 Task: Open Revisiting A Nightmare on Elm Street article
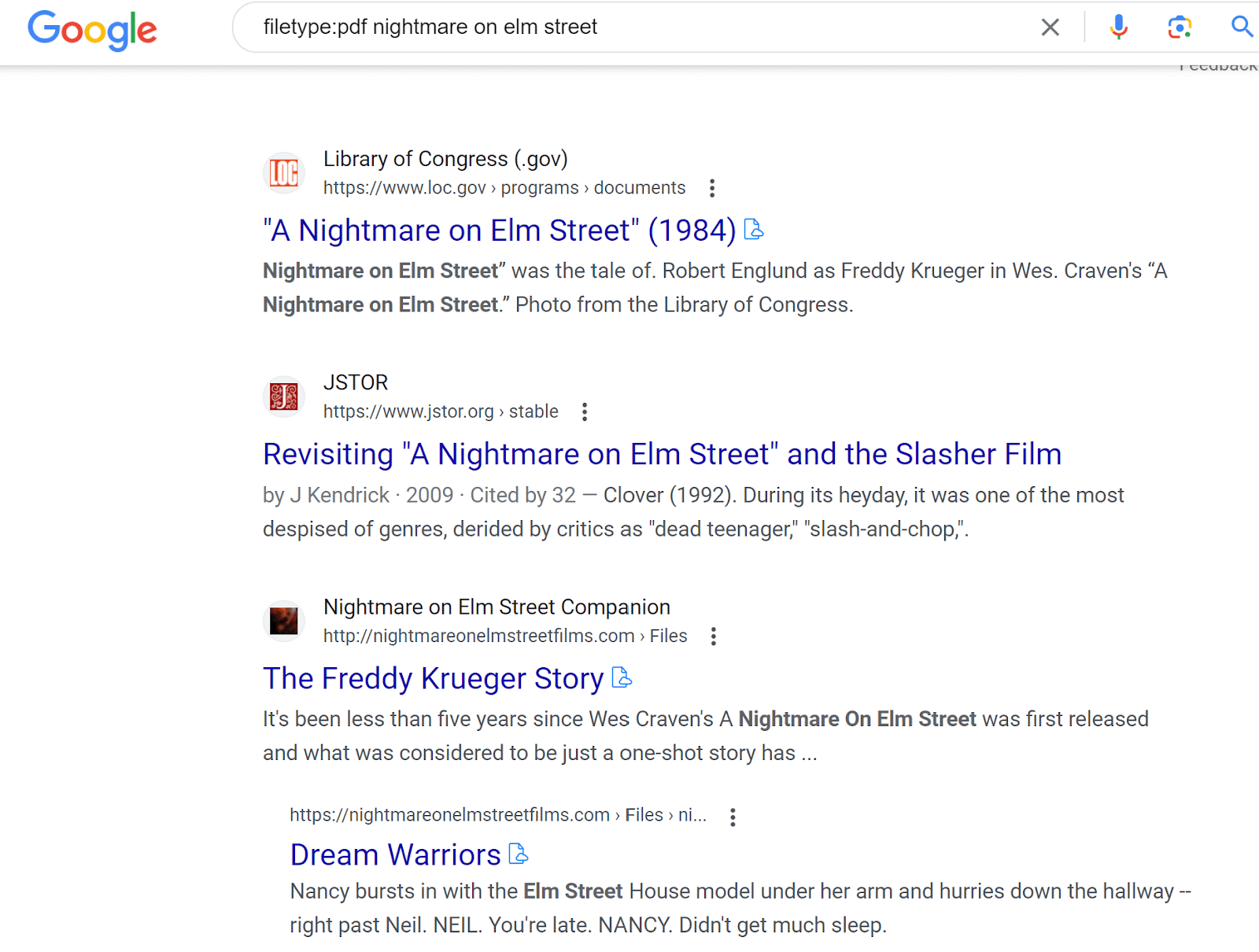663,454
